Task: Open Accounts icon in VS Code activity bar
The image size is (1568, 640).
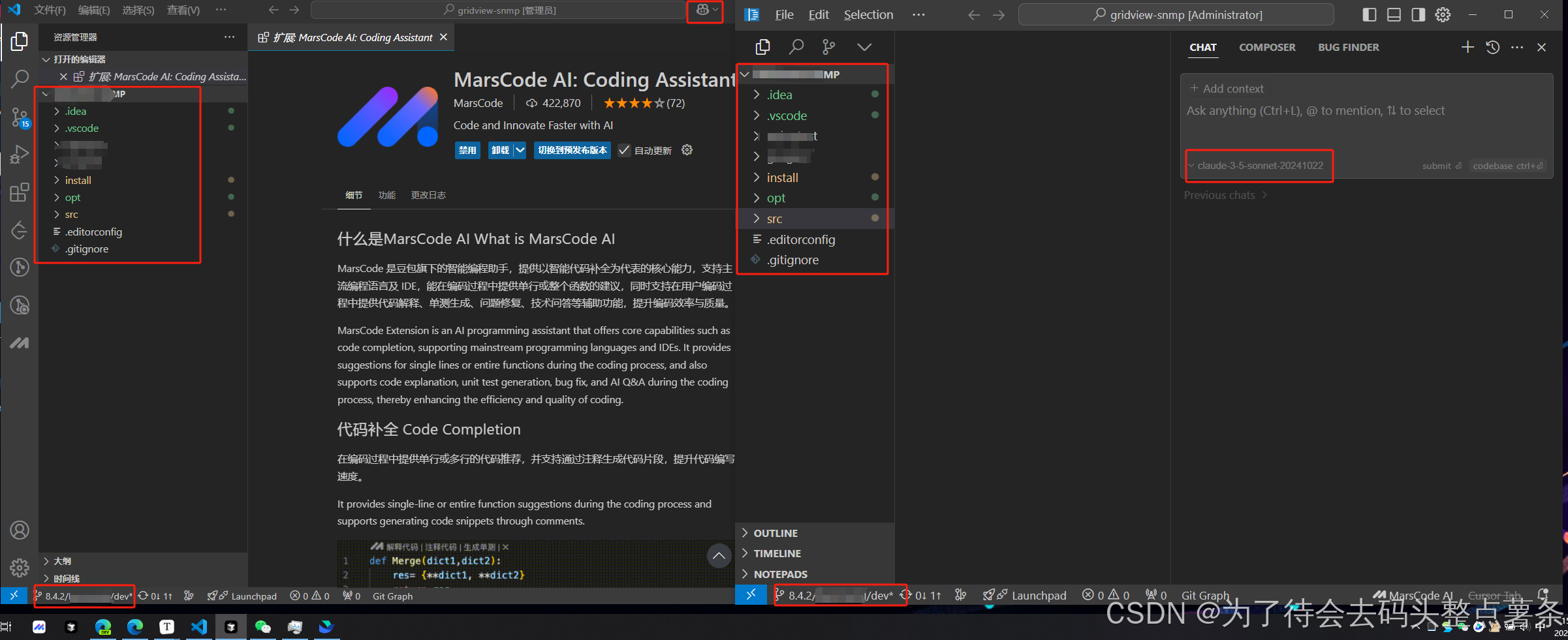Action: coord(20,530)
